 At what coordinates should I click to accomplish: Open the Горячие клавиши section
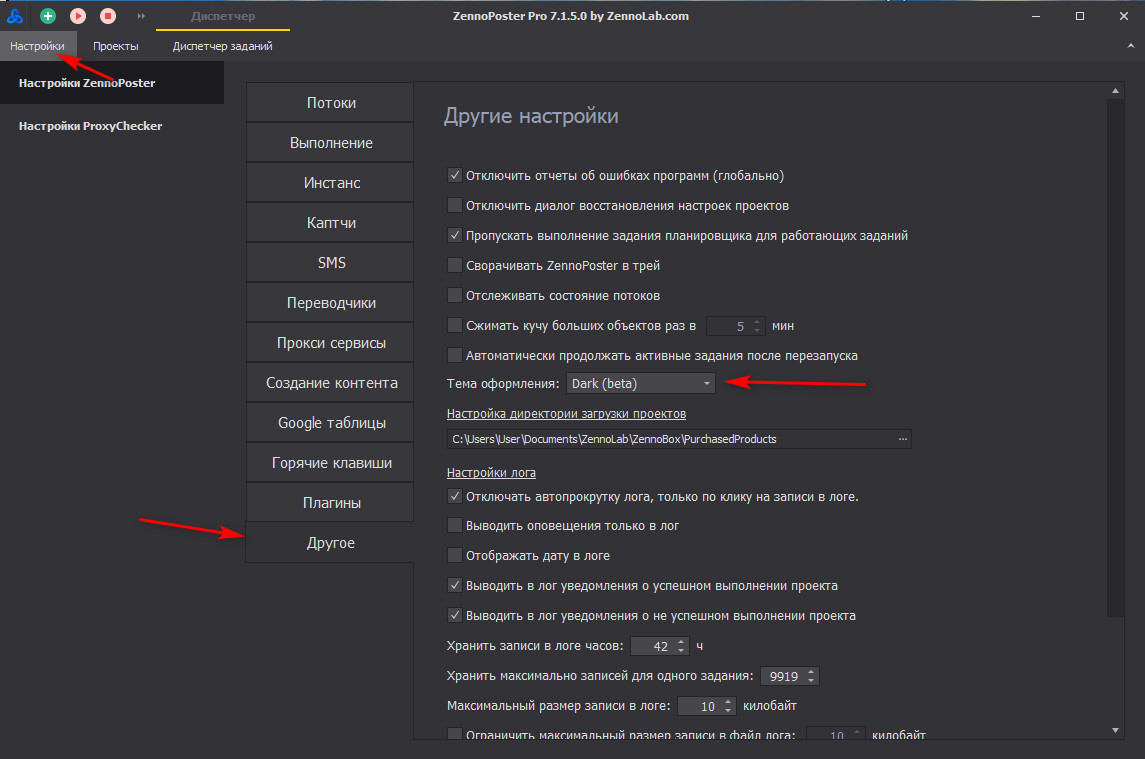(x=331, y=463)
